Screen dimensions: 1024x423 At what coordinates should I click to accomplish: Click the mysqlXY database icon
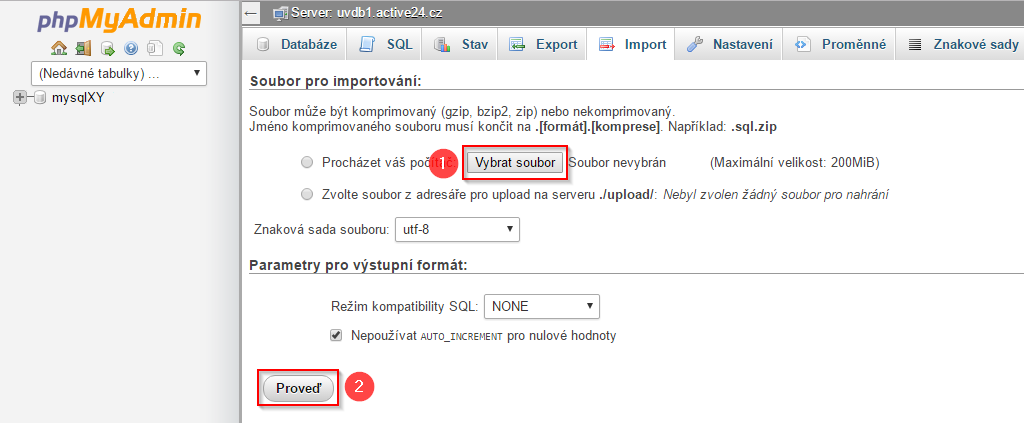(40, 97)
